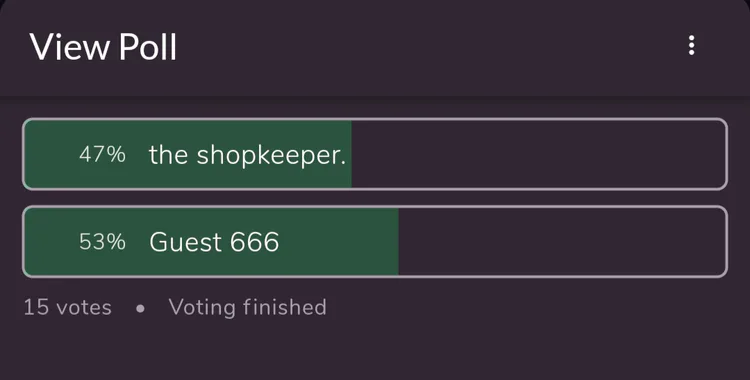Tap the word "View" in the title

click(x=70, y=47)
